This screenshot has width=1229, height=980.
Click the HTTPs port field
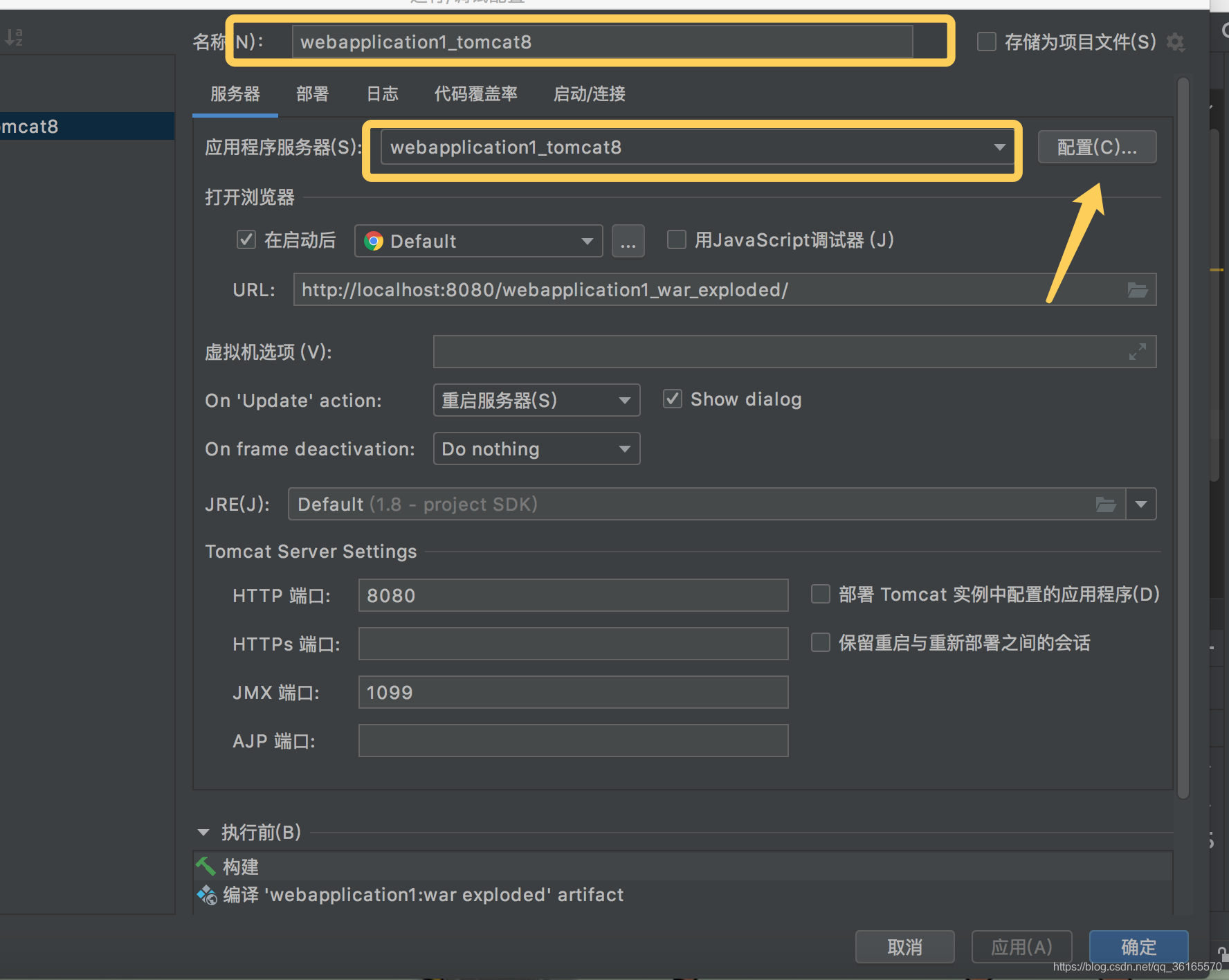573,644
